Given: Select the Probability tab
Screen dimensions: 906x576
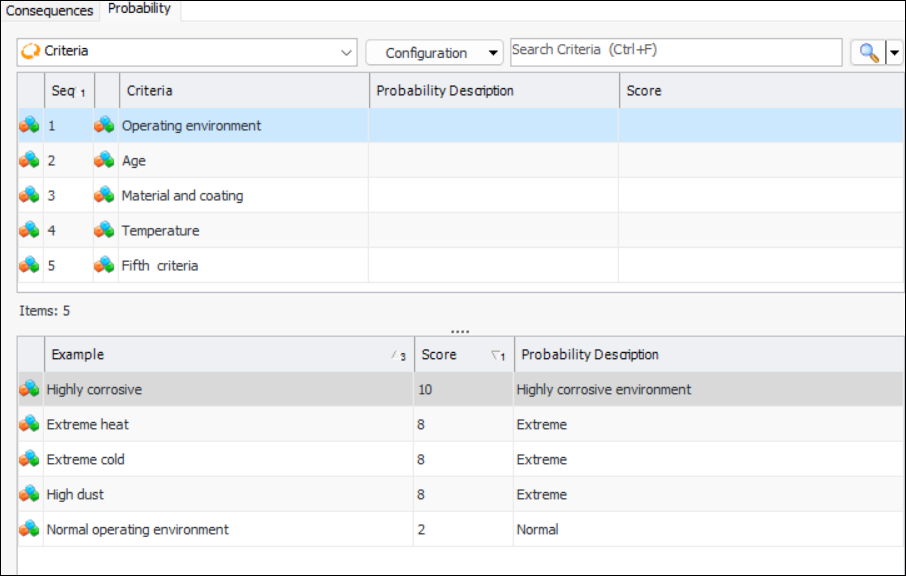Looking at the screenshot, I should pos(139,9).
